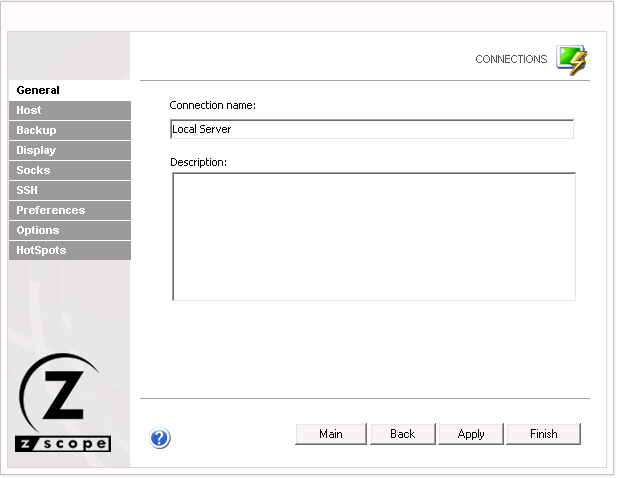This screenshot has width=618, height=478.
Task: Go to the Socks tab
Action: click(x=70, y=170)
